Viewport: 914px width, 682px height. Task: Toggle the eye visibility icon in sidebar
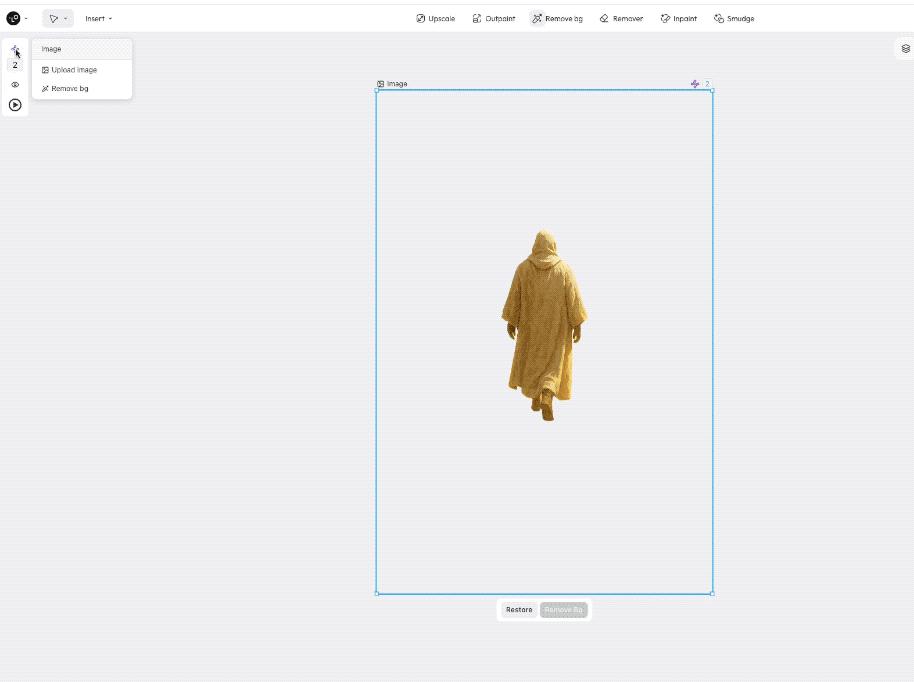pos(15,85)
